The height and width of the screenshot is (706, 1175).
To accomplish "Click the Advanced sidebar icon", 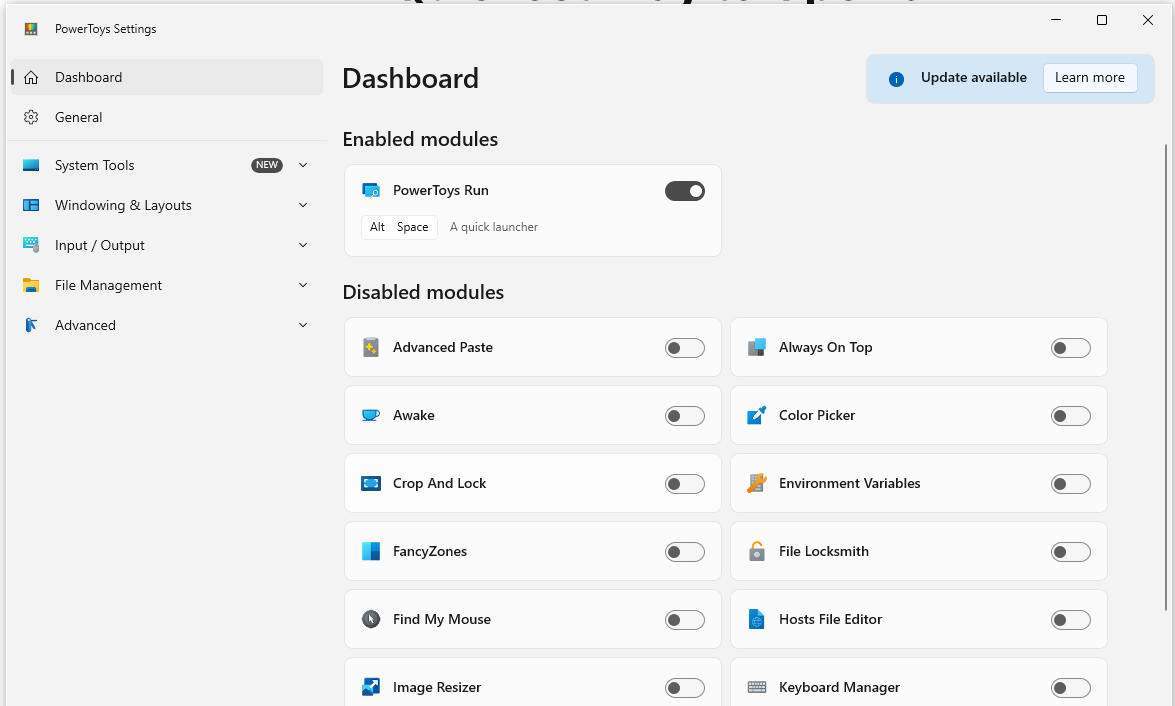I will click(31, 325).
